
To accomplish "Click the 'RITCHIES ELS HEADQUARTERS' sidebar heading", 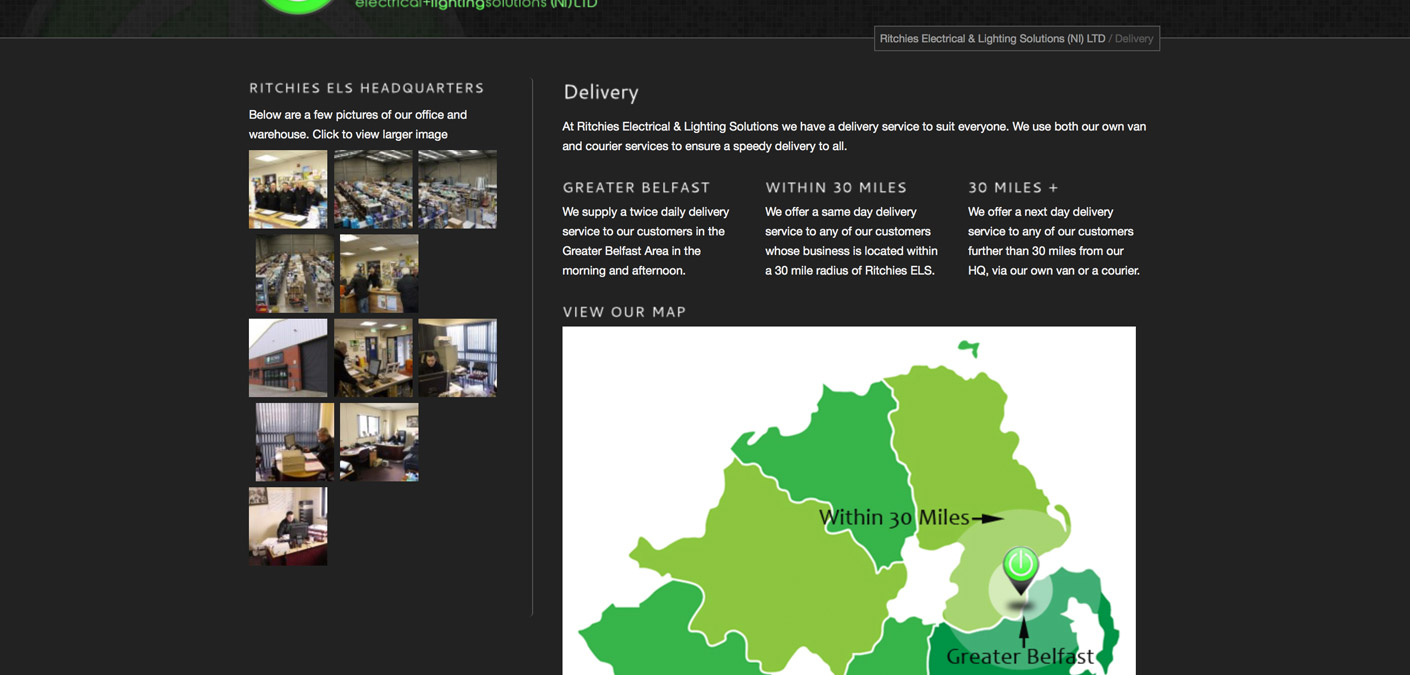I will pos(367,88).
